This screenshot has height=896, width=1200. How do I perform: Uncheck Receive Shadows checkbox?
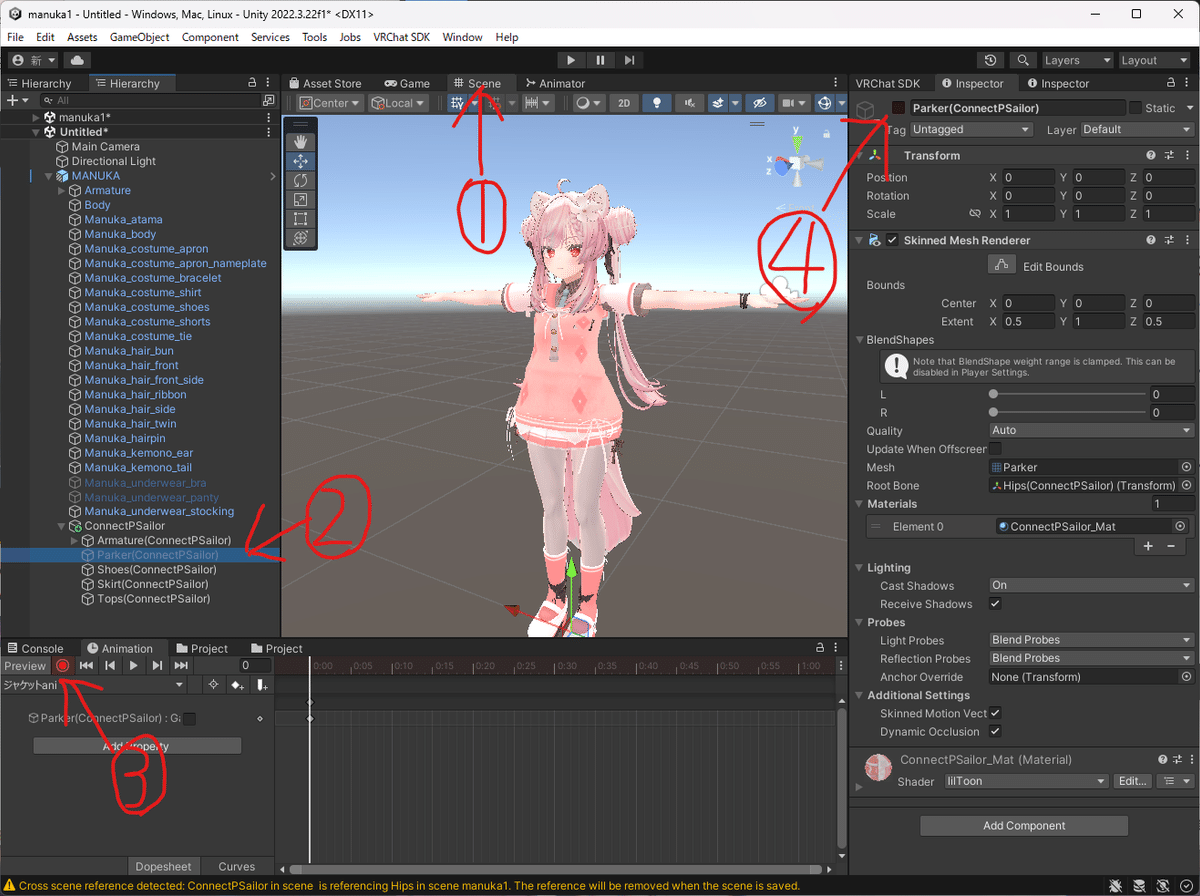pos(995,604)
